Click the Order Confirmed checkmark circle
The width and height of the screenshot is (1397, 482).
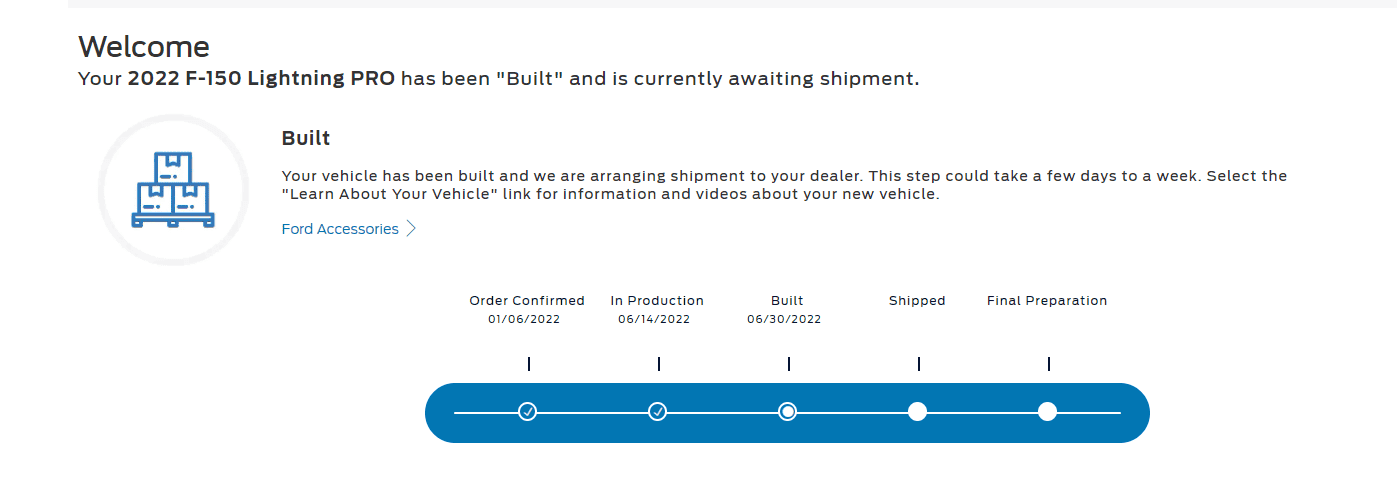tap(528, 411)
